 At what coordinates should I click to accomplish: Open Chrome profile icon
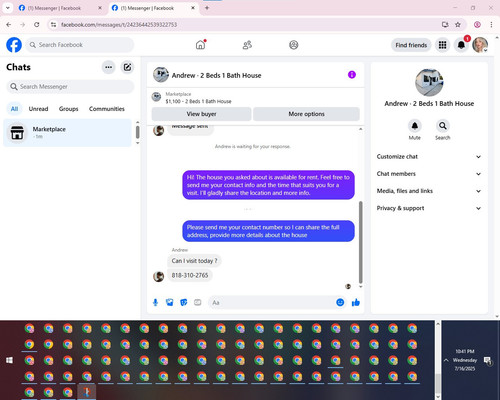coord(477,24)
